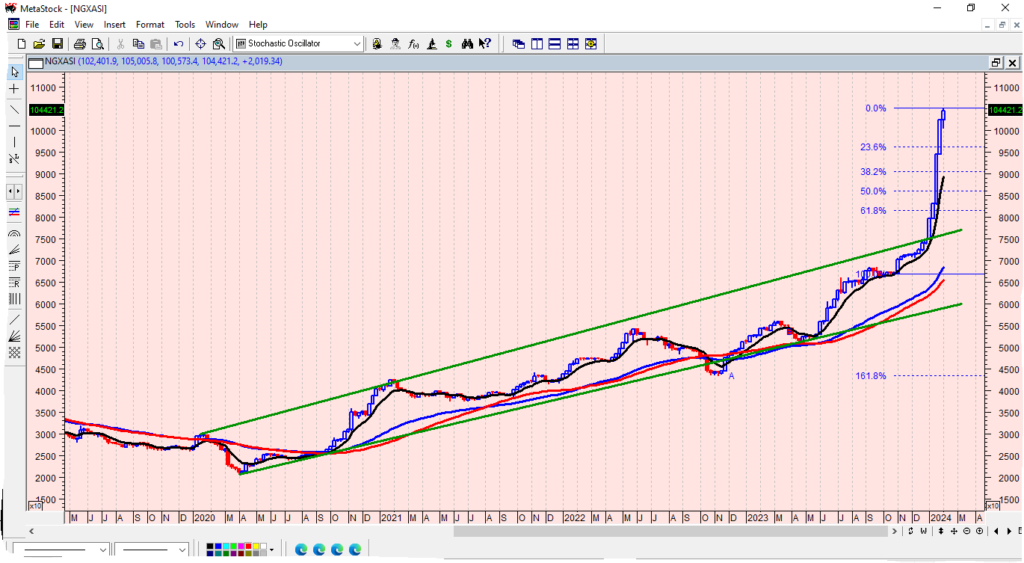Choose the horizontal line drawing tool

coord(14,126)
